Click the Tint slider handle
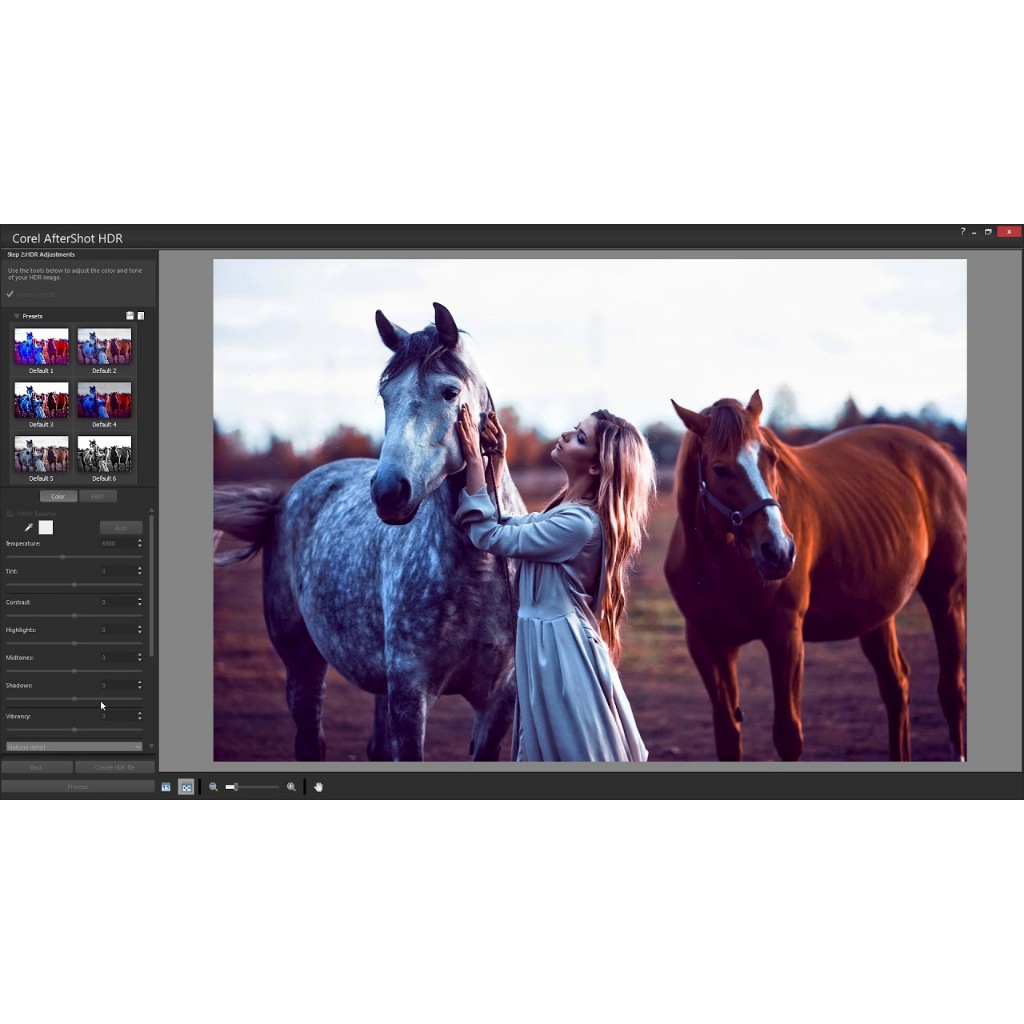1024x1024 pixels. 74,584
